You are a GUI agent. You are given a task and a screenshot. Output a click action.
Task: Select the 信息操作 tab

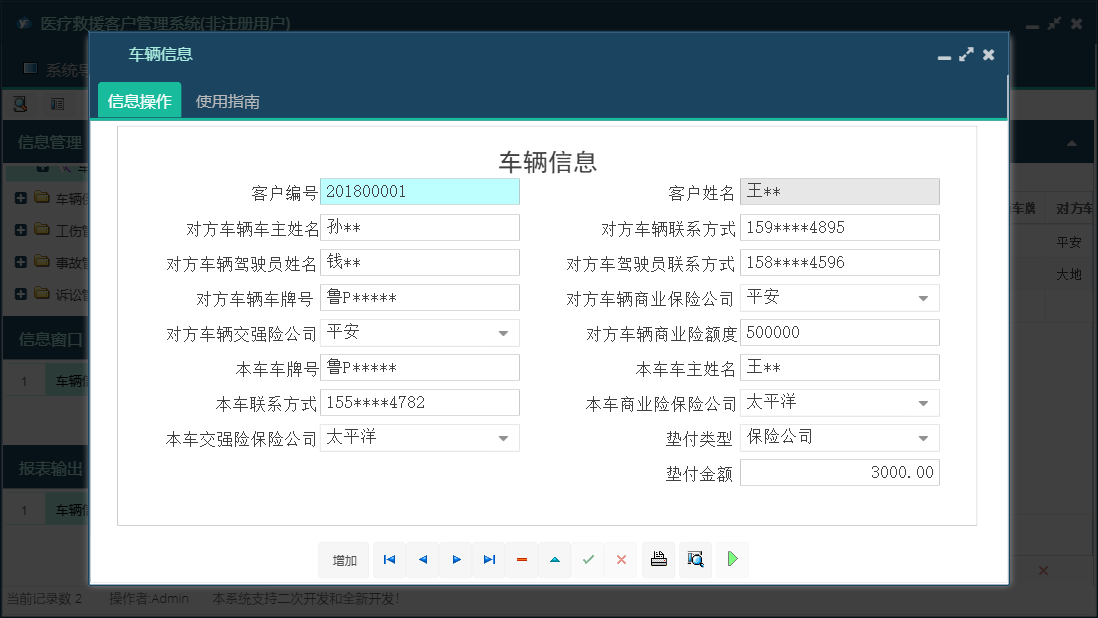(x=138, y=100)
